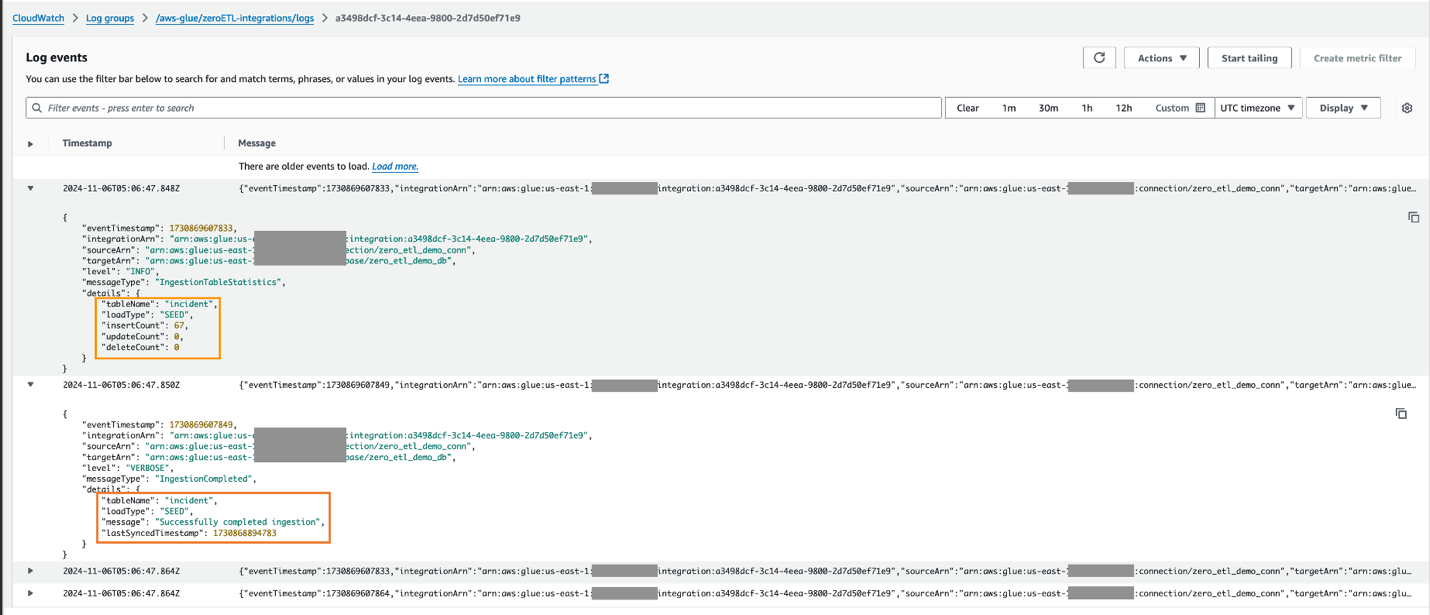1430x615 pixels.
Task: Select the 12h time range
Action: (x=1124, y=108)
